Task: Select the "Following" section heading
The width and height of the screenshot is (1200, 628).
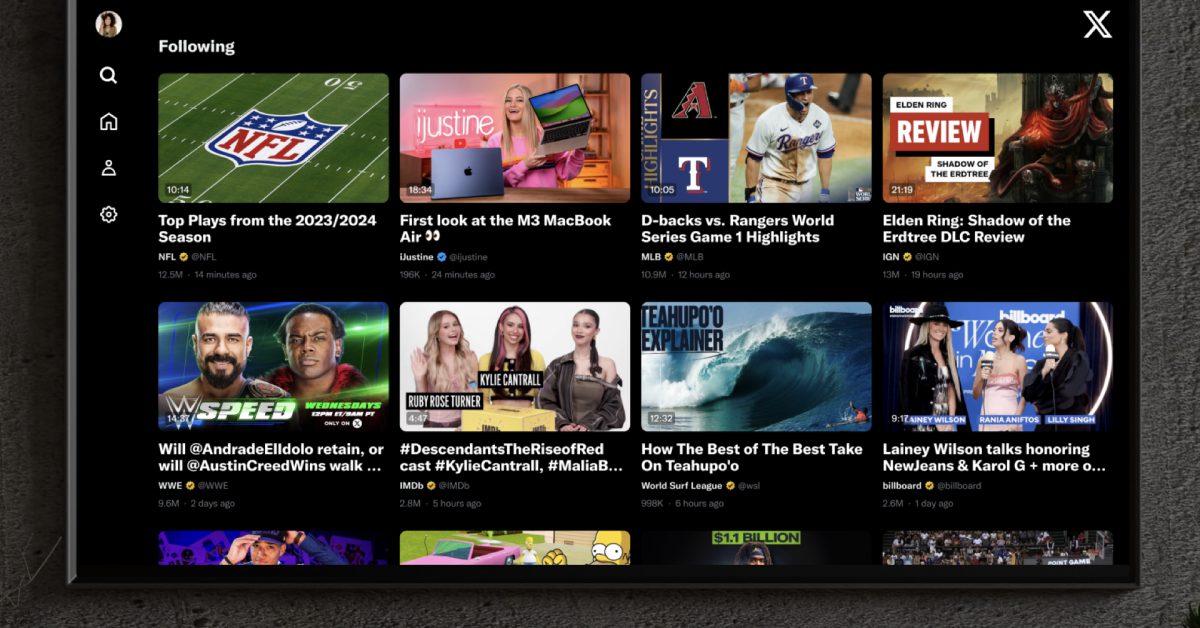Action: pyautogui.click(x=196, y=46)
